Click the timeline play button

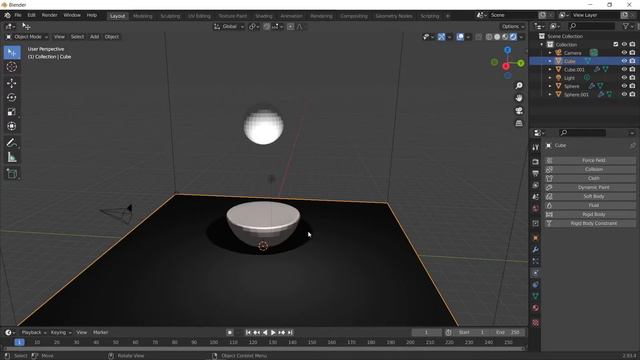click(x=273, y=333)
